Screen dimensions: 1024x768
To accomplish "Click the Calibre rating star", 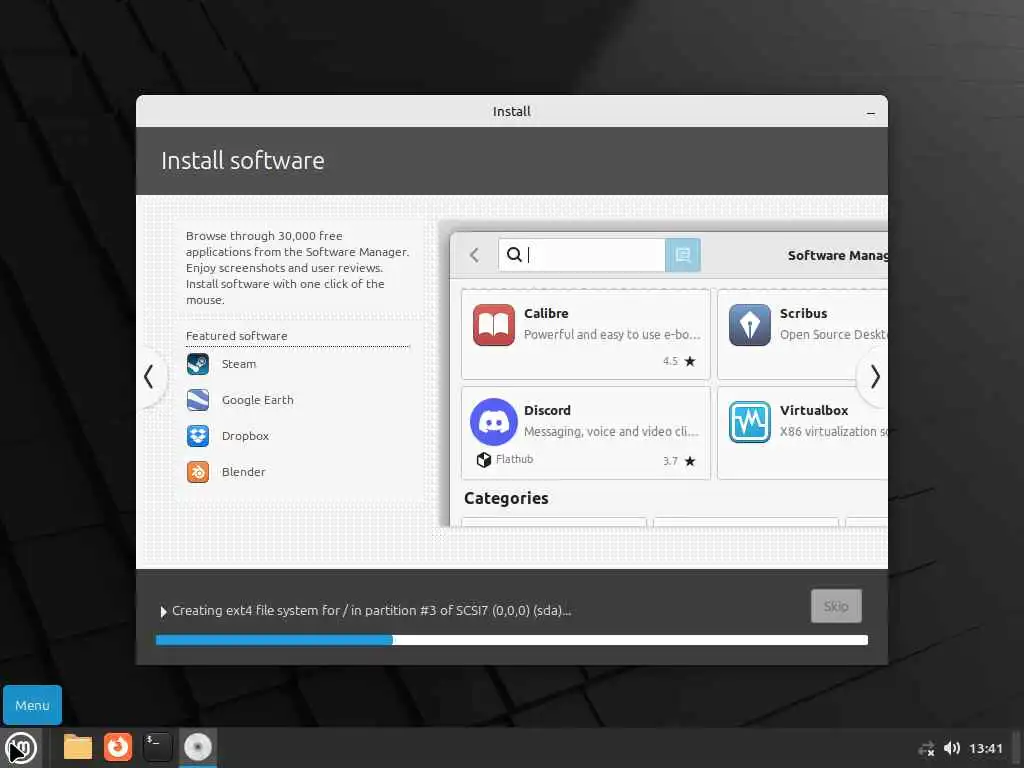I will coord(690,361).
